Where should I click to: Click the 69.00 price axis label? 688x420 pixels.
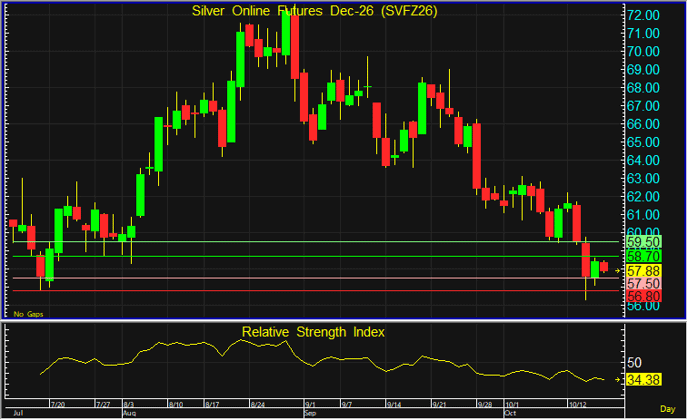coord(643,70)
